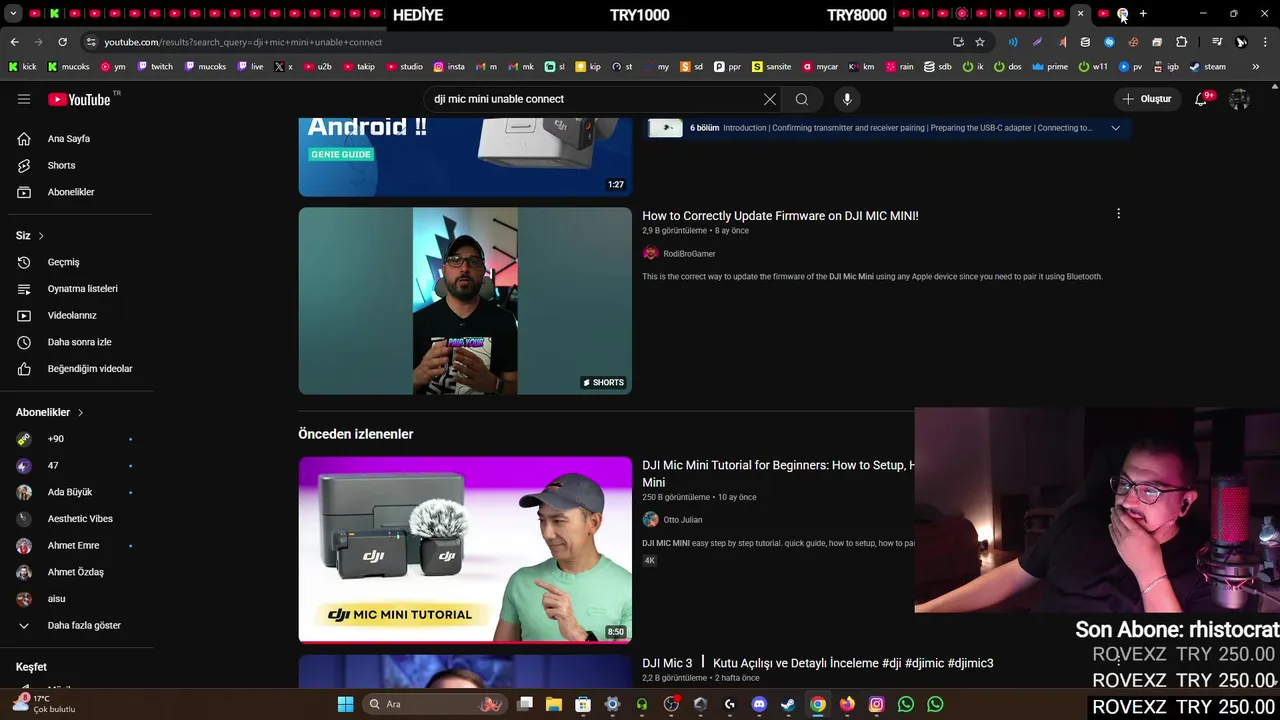The width and height of the screenshot is (1280, 720).
Task: Visit the Otto Julian channel link
Action: [x=682, y=520]
